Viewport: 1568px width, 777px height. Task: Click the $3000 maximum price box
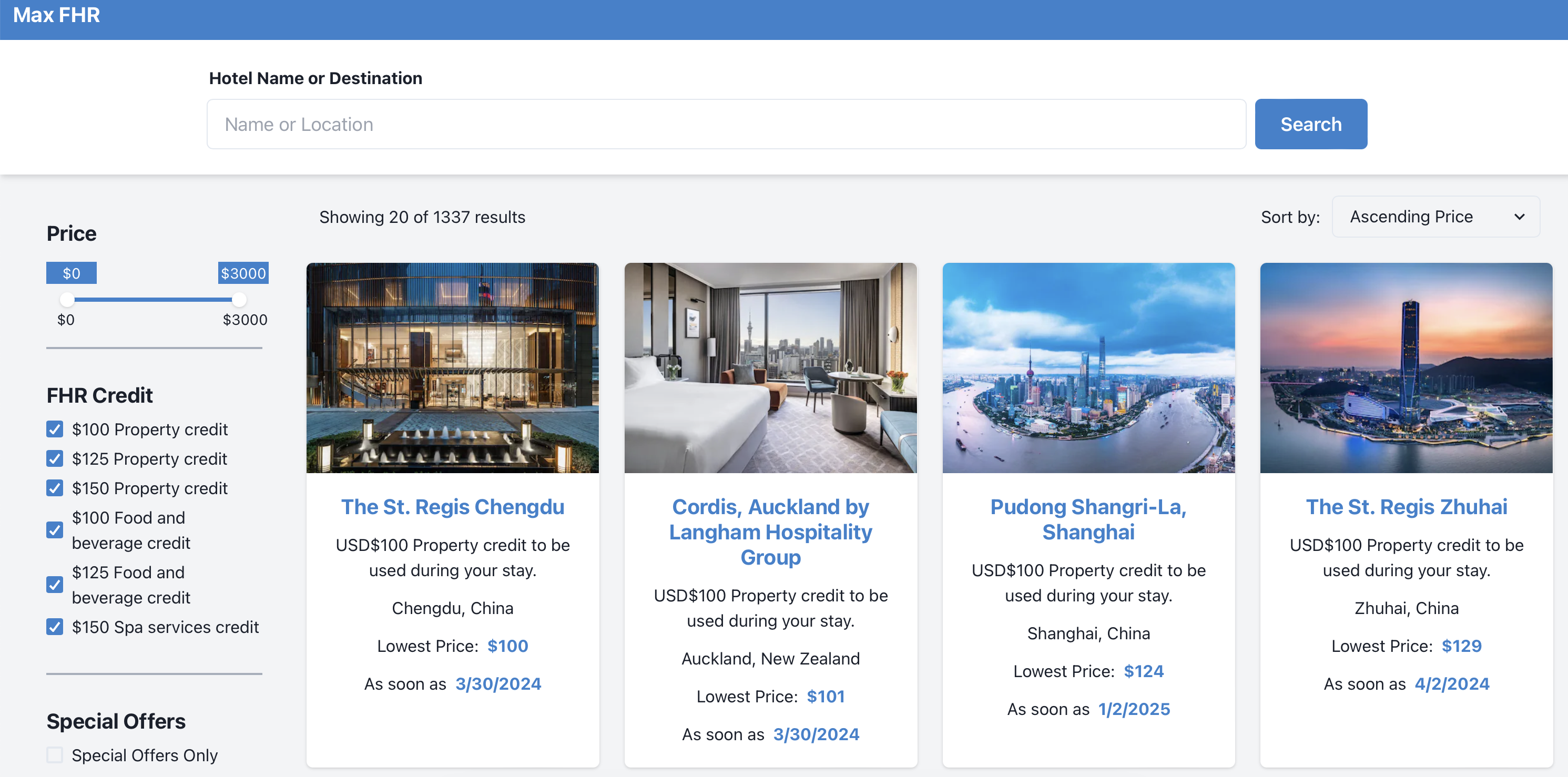(243, 273)
